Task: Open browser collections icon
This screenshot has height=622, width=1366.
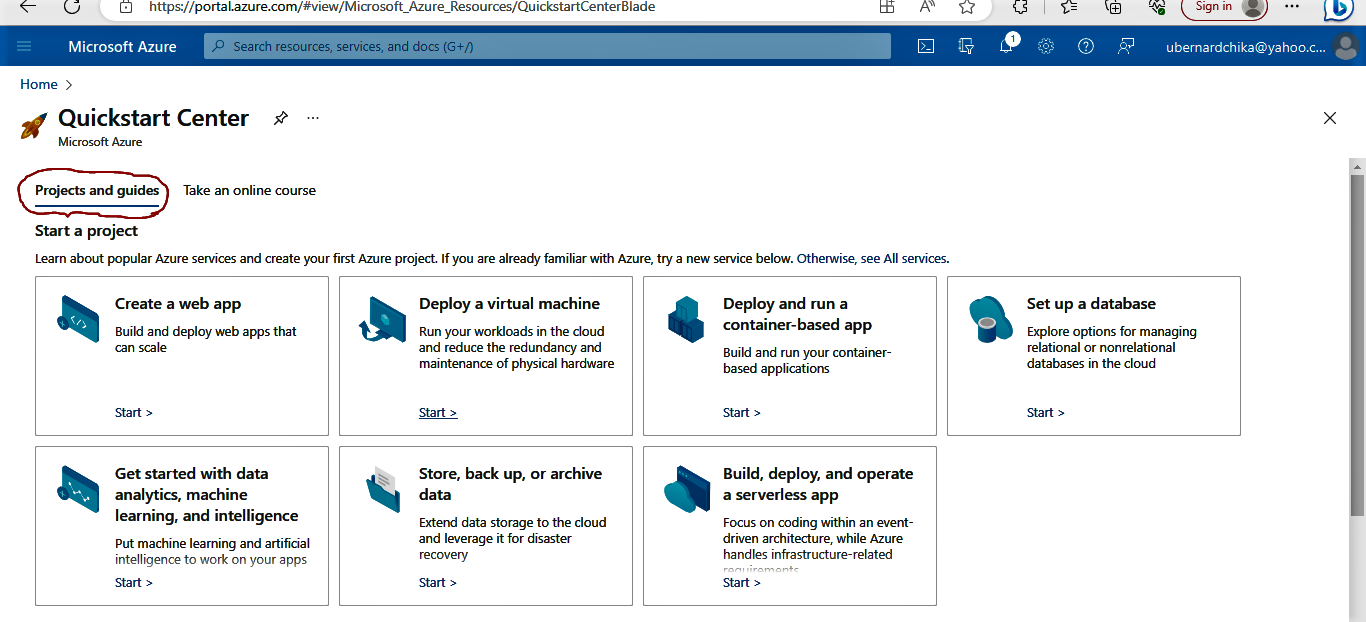Action: [x=1113, y=7]
